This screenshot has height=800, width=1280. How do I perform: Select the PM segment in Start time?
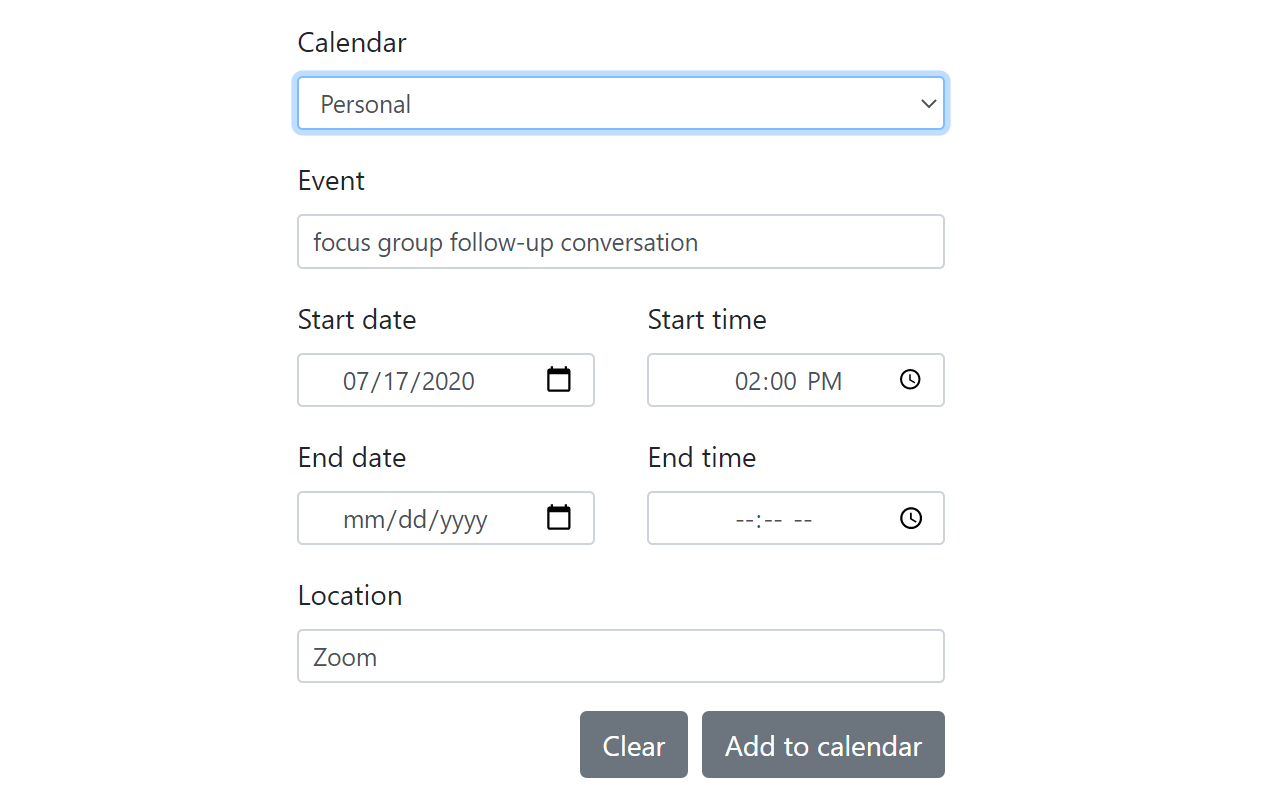(x=825, y=381)
